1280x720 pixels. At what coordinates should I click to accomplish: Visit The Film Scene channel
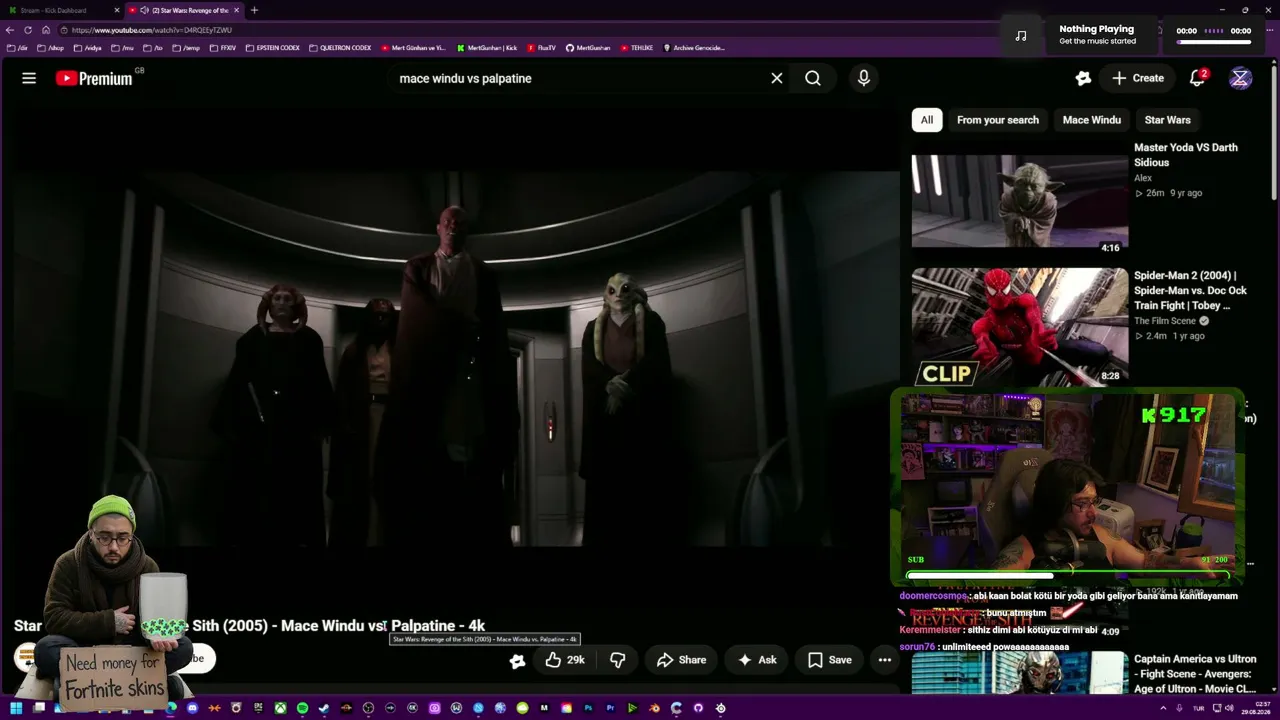1165,321
